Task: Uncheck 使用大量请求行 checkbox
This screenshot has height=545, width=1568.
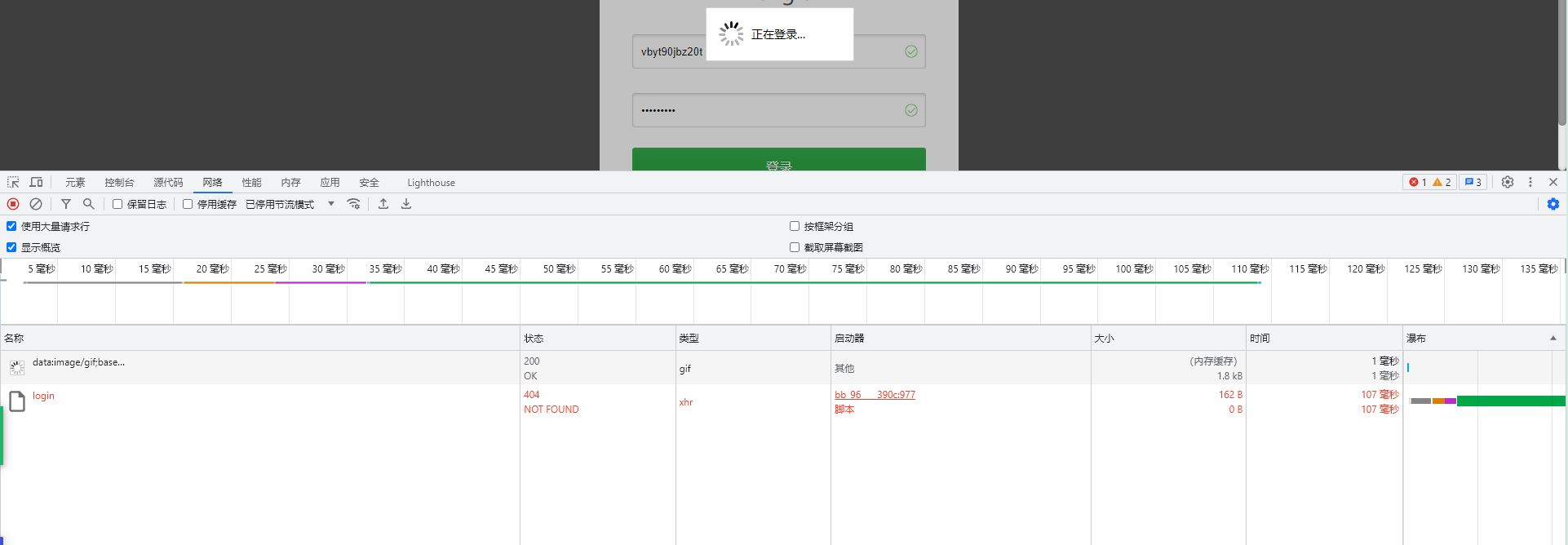Action: (11, 226)
